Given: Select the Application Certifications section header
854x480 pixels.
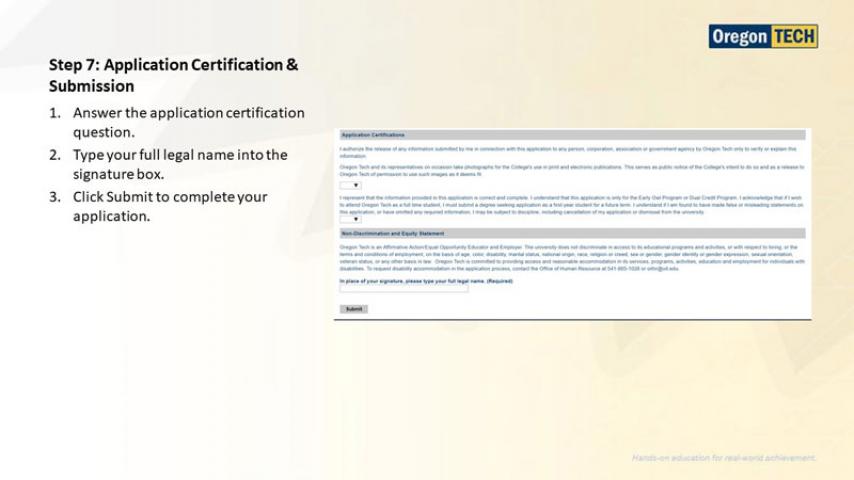Looking at the screenshot, I should coord(373,134).
